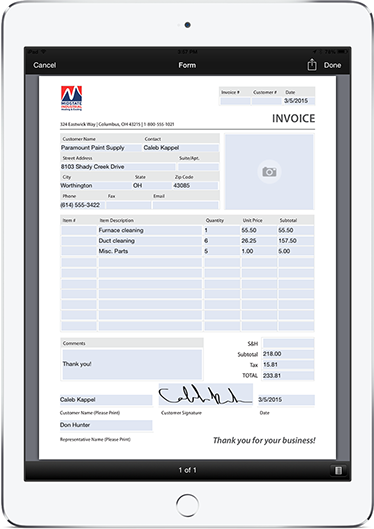Edit Zip Code field 43085

pos(195,186)
